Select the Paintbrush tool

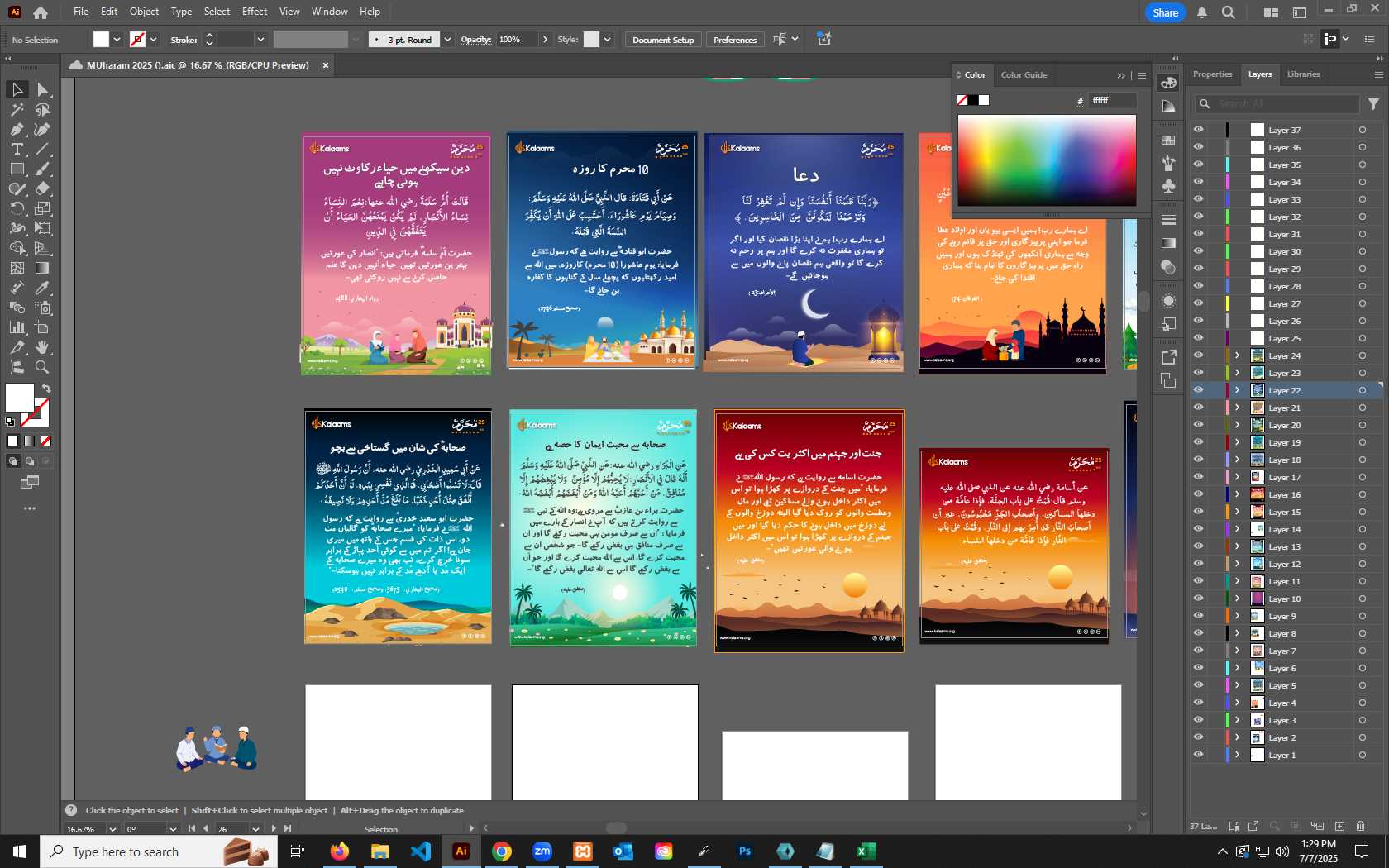(42, 169)
